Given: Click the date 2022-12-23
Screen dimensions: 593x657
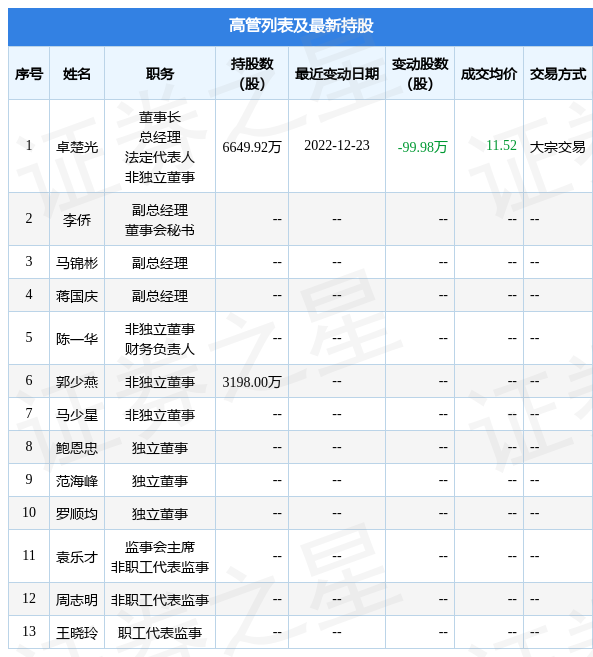Looking at the screenshot, I should click(337, 145).
